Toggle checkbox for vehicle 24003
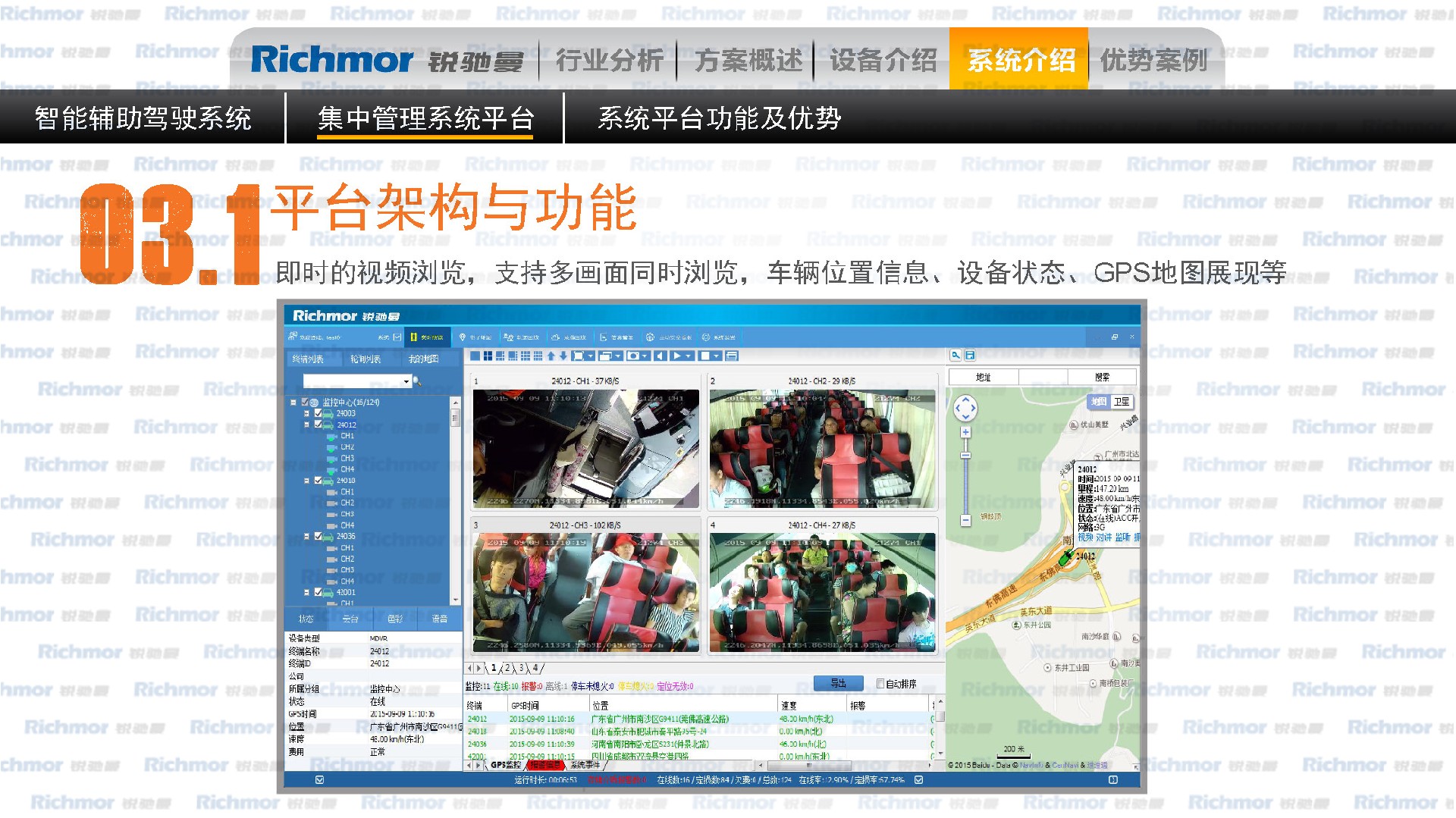The height and width of the screenshot is (818, 1456). point(318,414)
